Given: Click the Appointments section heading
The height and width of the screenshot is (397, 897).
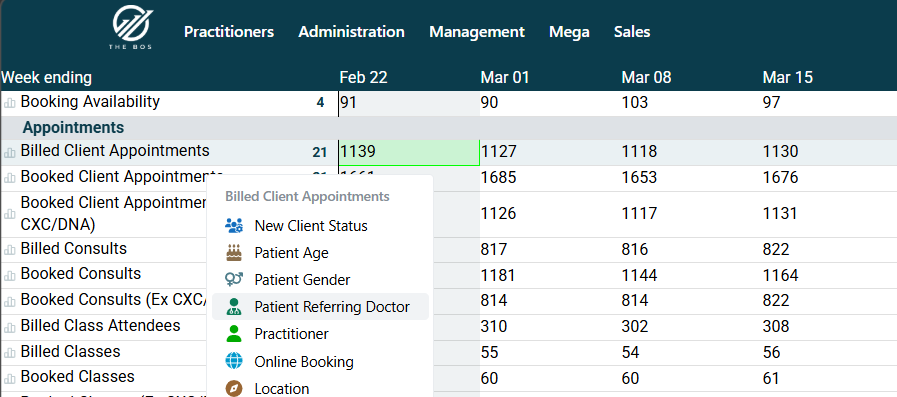Looking at the screenshot, I should click(73, 127).
